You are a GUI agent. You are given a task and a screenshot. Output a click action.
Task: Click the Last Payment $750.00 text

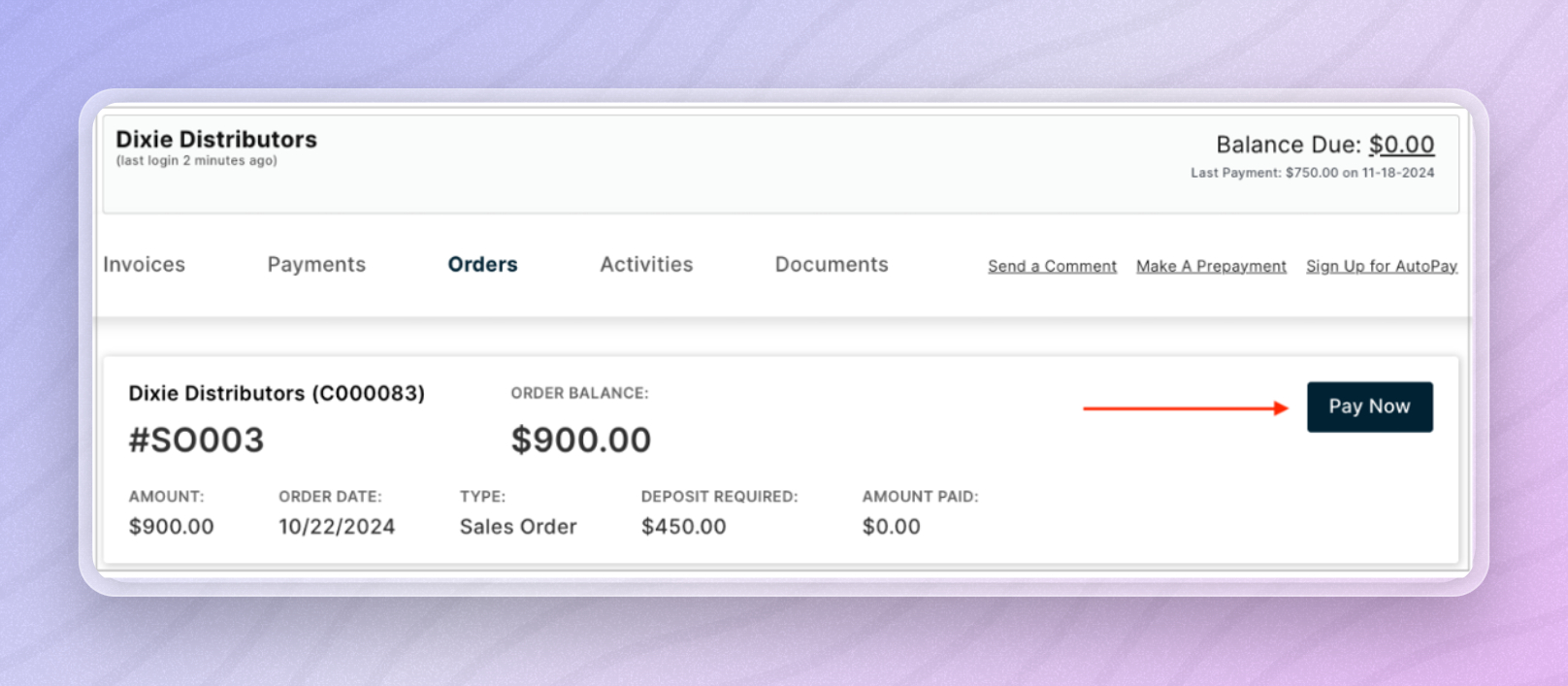point(1312,173)
